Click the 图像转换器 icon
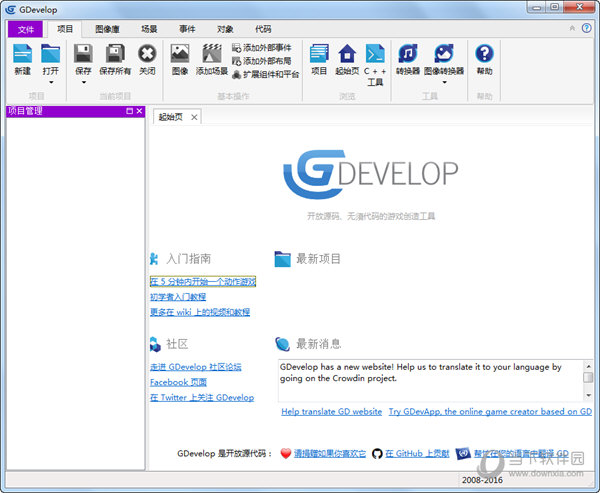 coord(444,53)
